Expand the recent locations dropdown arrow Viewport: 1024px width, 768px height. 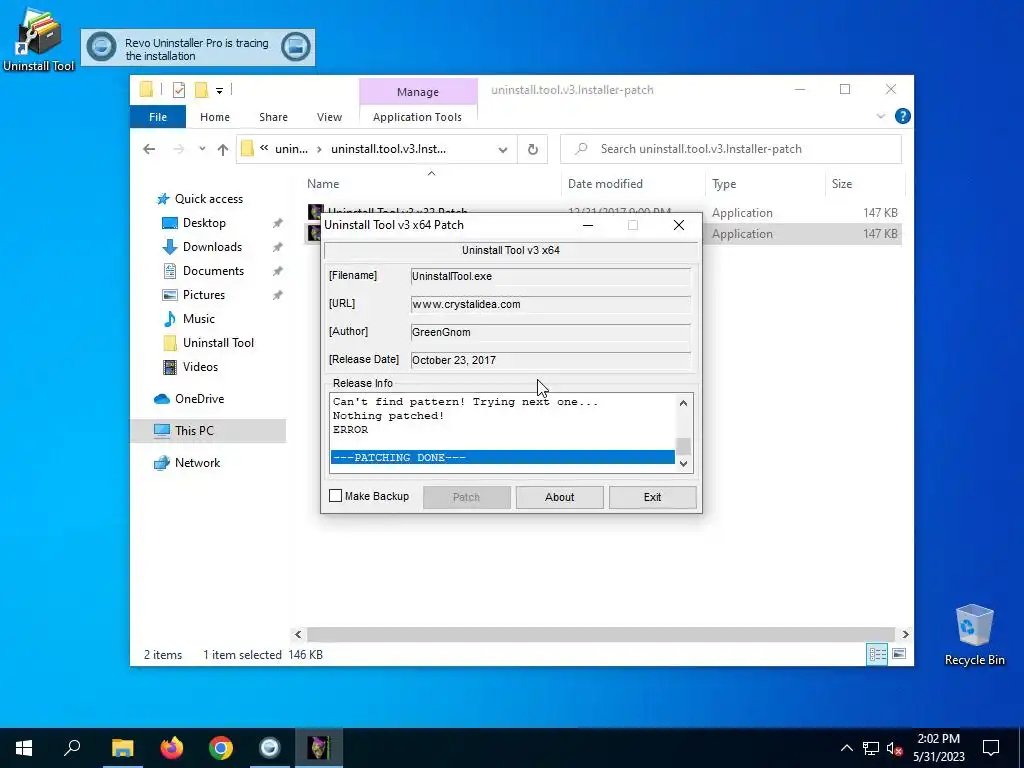coord(202,149)
